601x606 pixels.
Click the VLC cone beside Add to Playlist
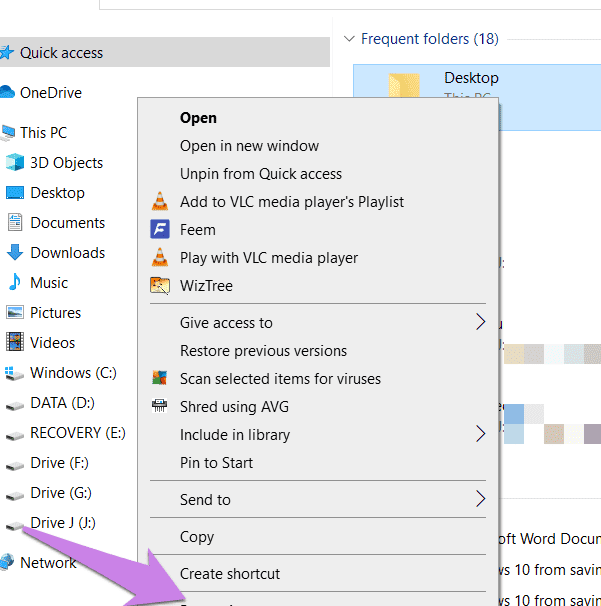coord(160,201)
